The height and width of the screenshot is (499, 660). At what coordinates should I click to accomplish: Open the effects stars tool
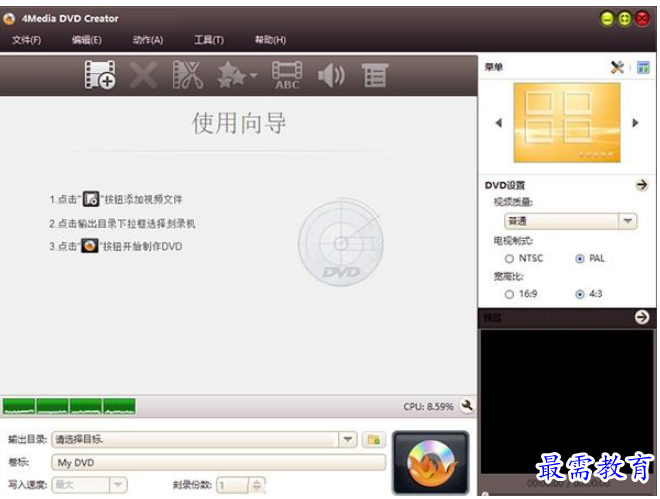tap(232, 75)
